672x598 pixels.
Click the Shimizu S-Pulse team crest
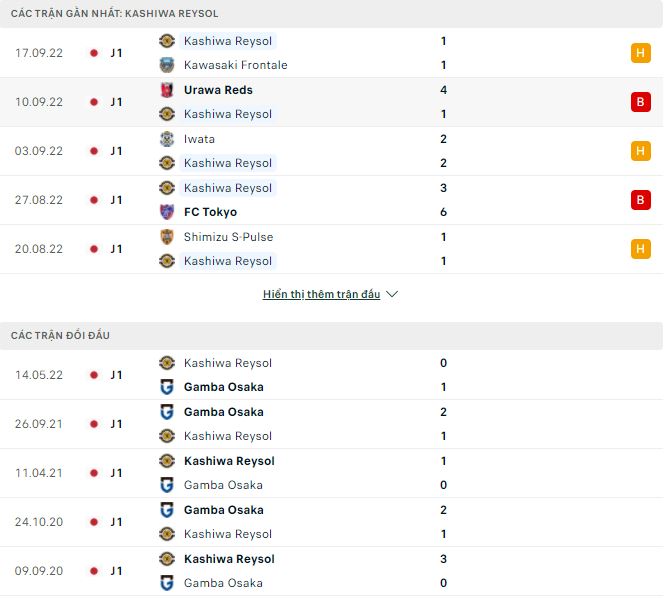[x=167, y=237]
